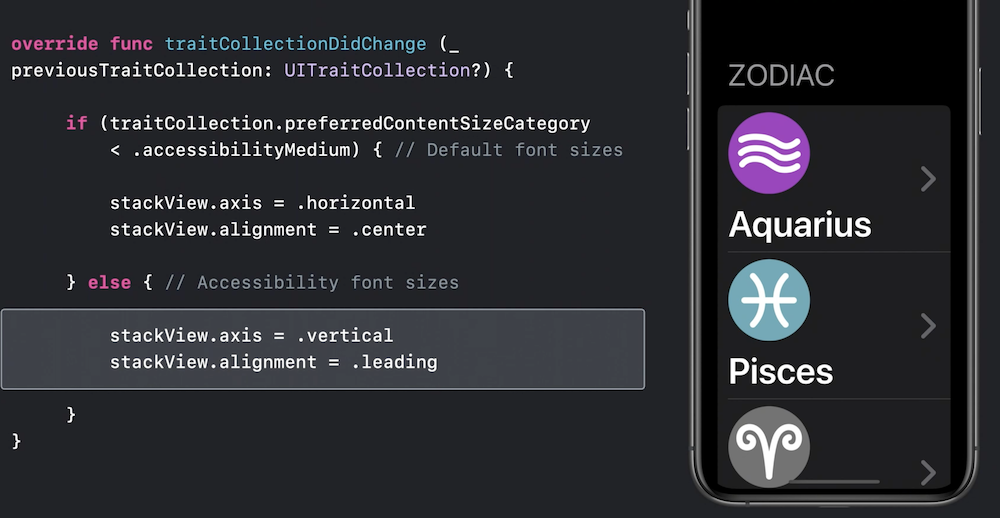Click the stackView.alignment = .leading line

coord(274,362)
